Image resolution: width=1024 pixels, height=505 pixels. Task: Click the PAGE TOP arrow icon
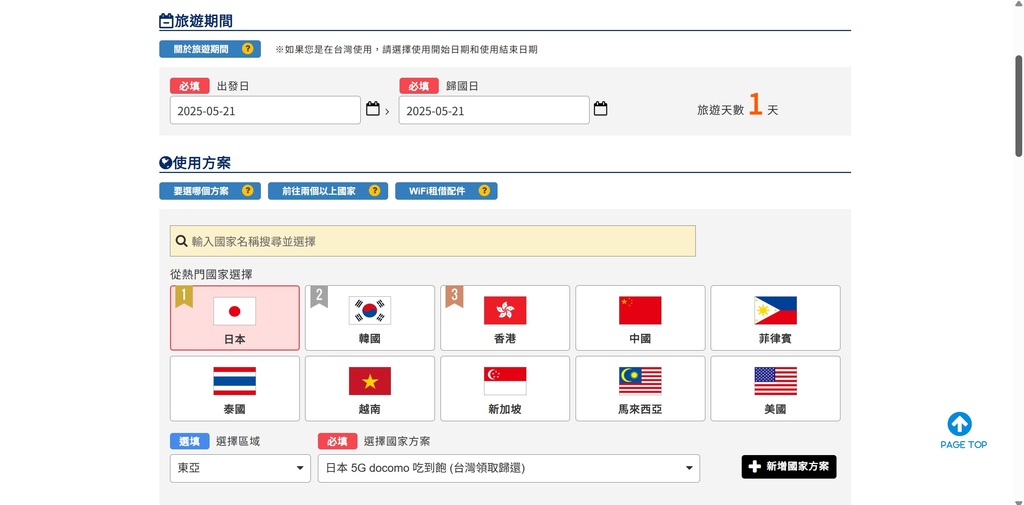[x=959, y=424]
